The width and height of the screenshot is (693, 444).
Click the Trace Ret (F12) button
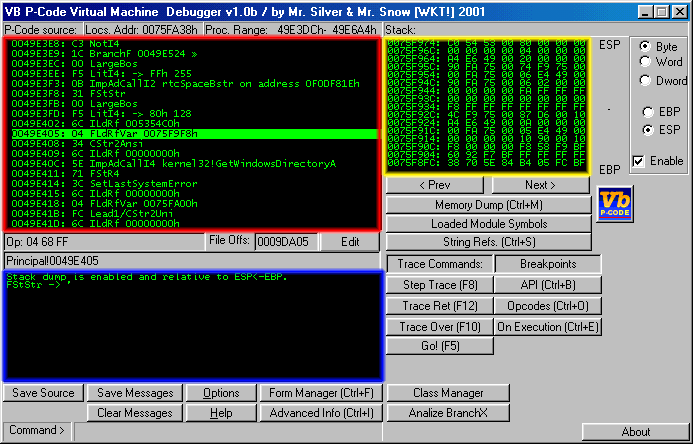click(x=440, y=306)
